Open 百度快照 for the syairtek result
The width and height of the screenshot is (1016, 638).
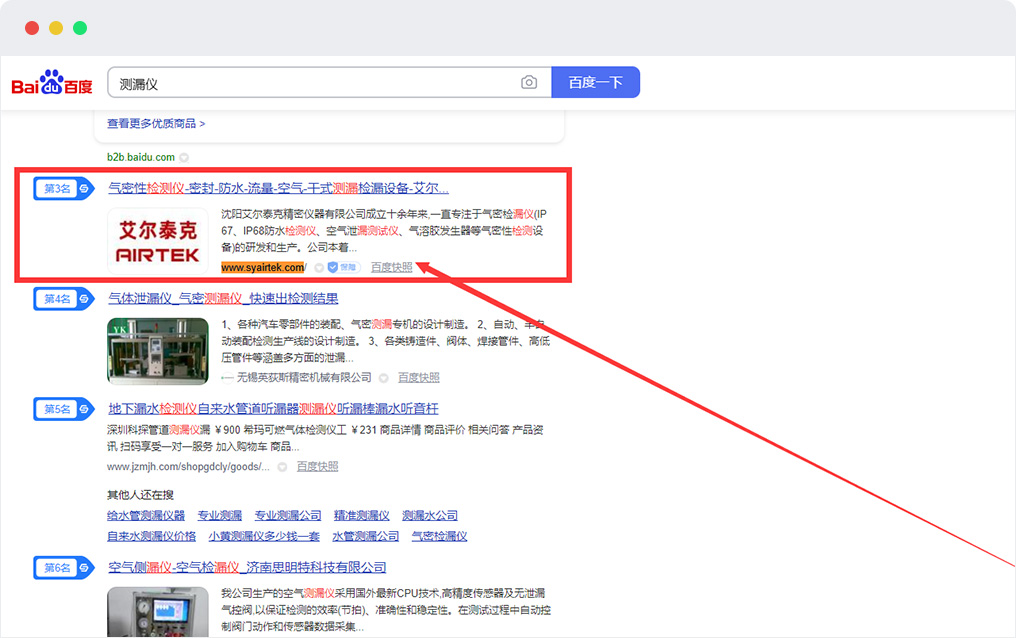391,267
